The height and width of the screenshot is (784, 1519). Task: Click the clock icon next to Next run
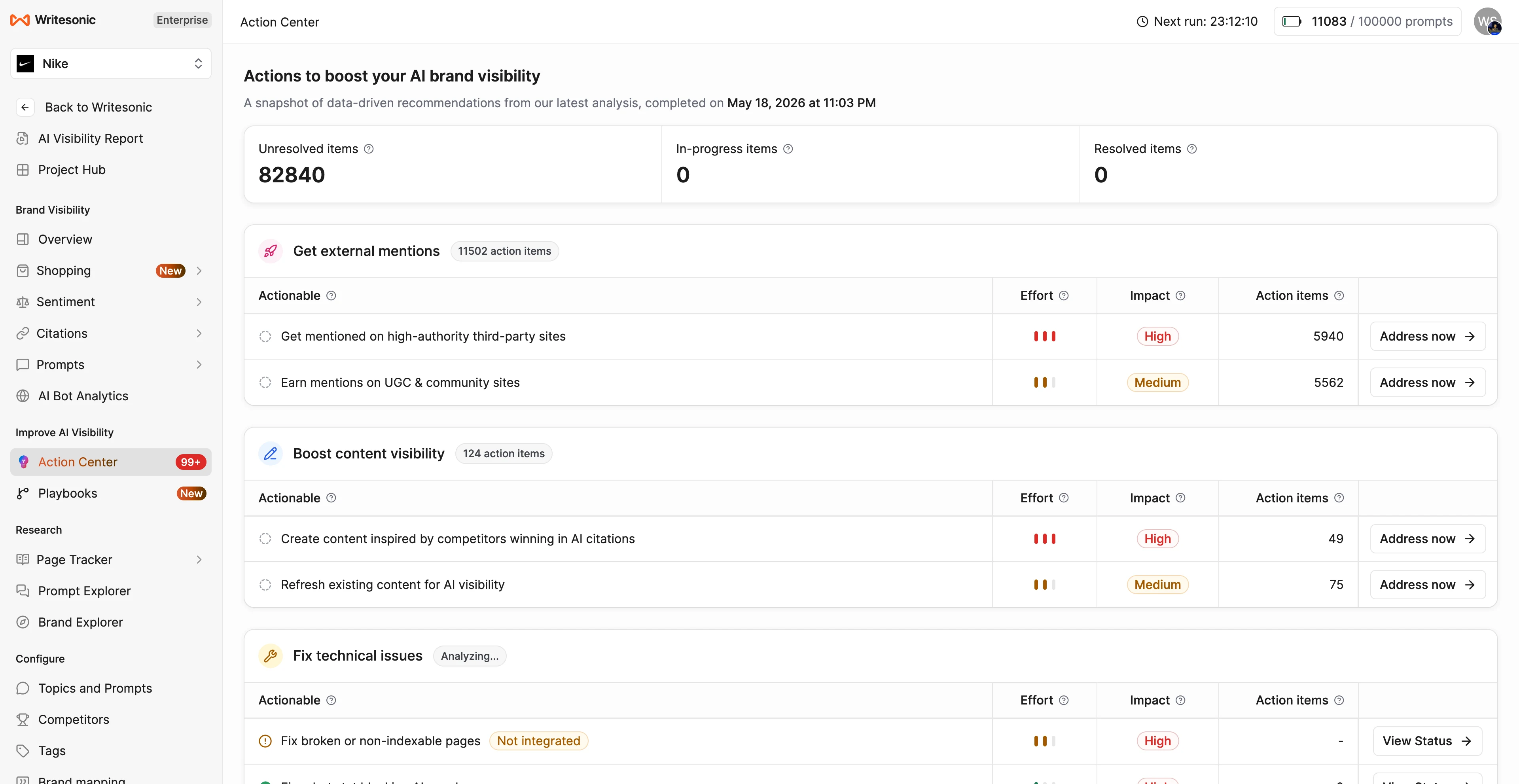pyautogui.click(x=1142, y=22)
